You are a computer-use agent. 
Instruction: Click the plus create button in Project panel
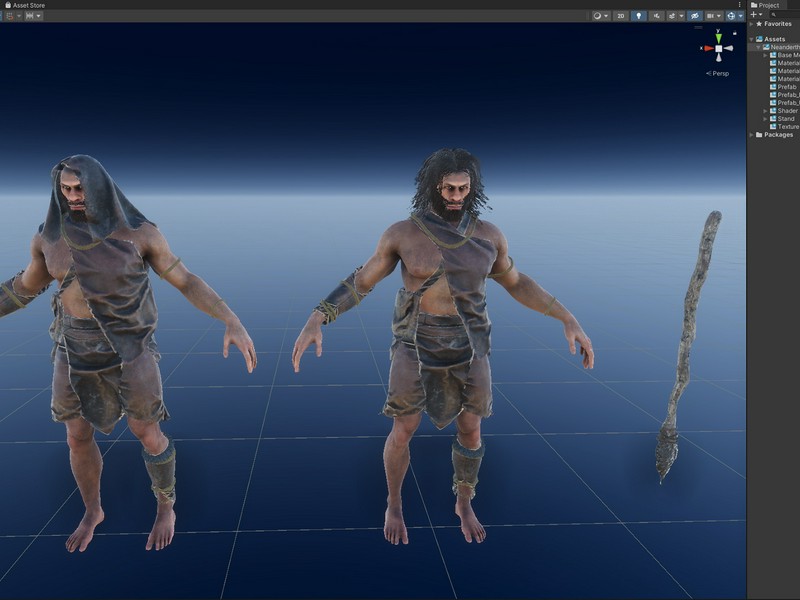(754, 14)
